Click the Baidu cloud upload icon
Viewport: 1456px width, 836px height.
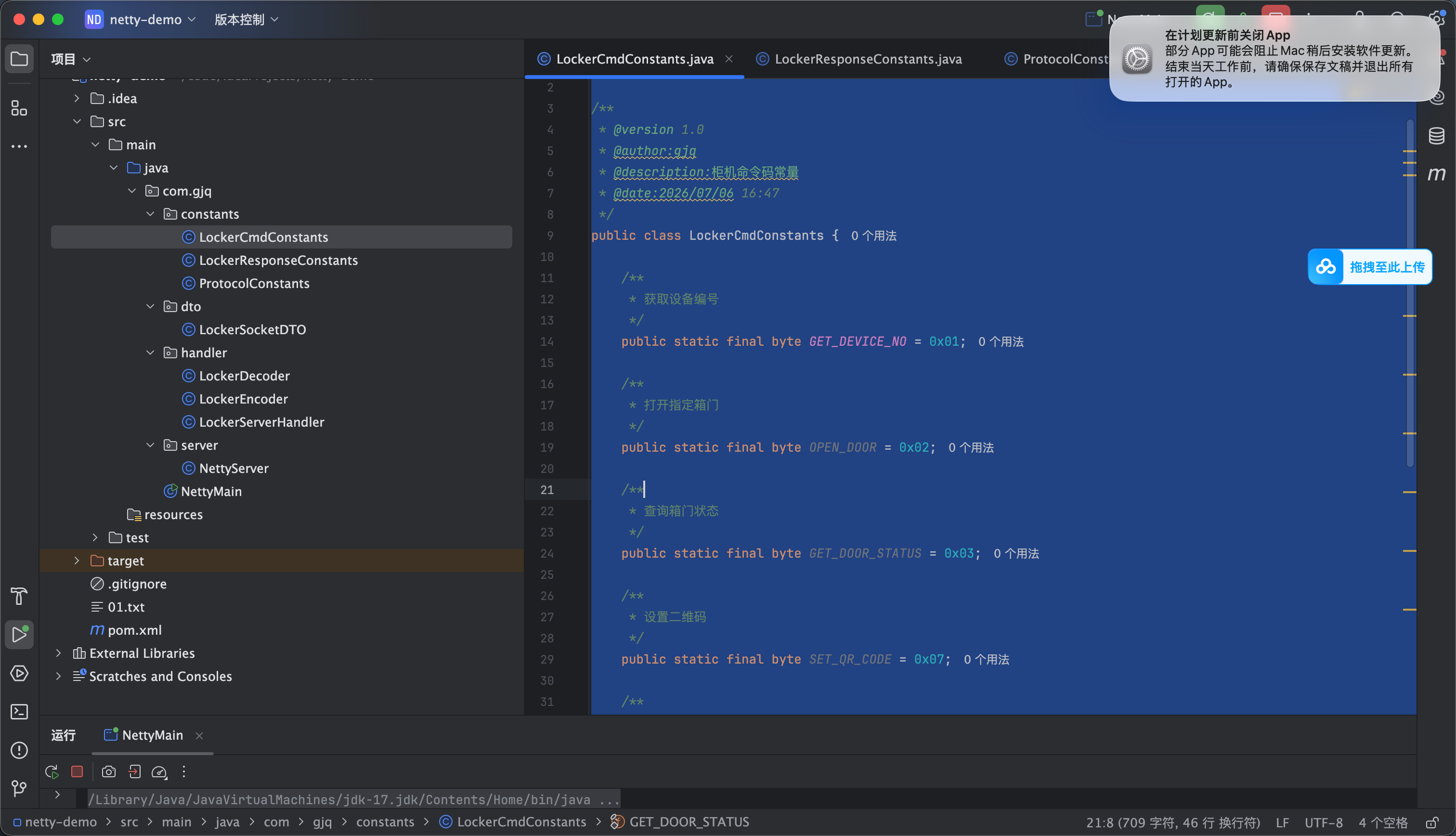pos(1326,266)
